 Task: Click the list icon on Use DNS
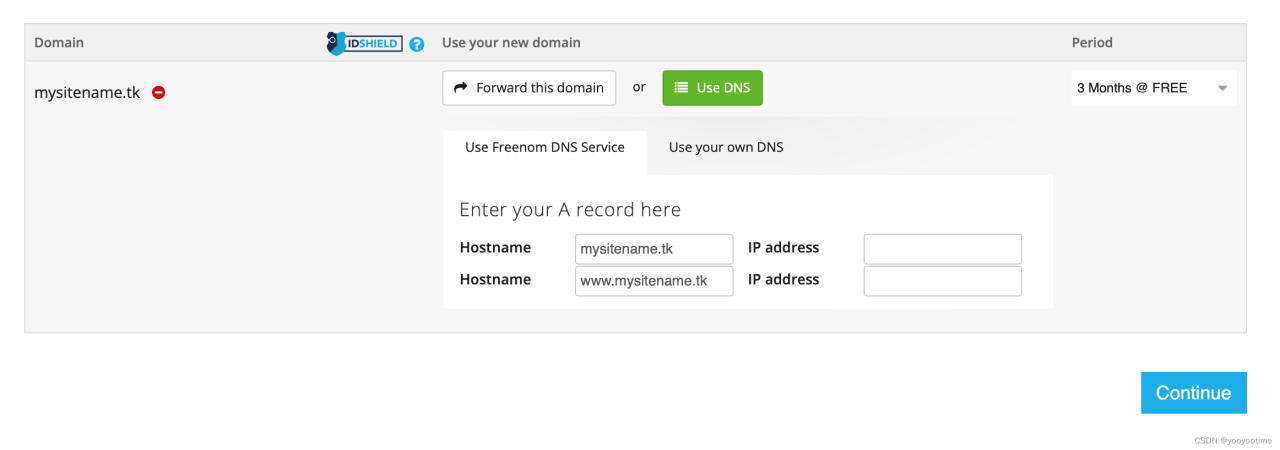[x=681, y=88]
